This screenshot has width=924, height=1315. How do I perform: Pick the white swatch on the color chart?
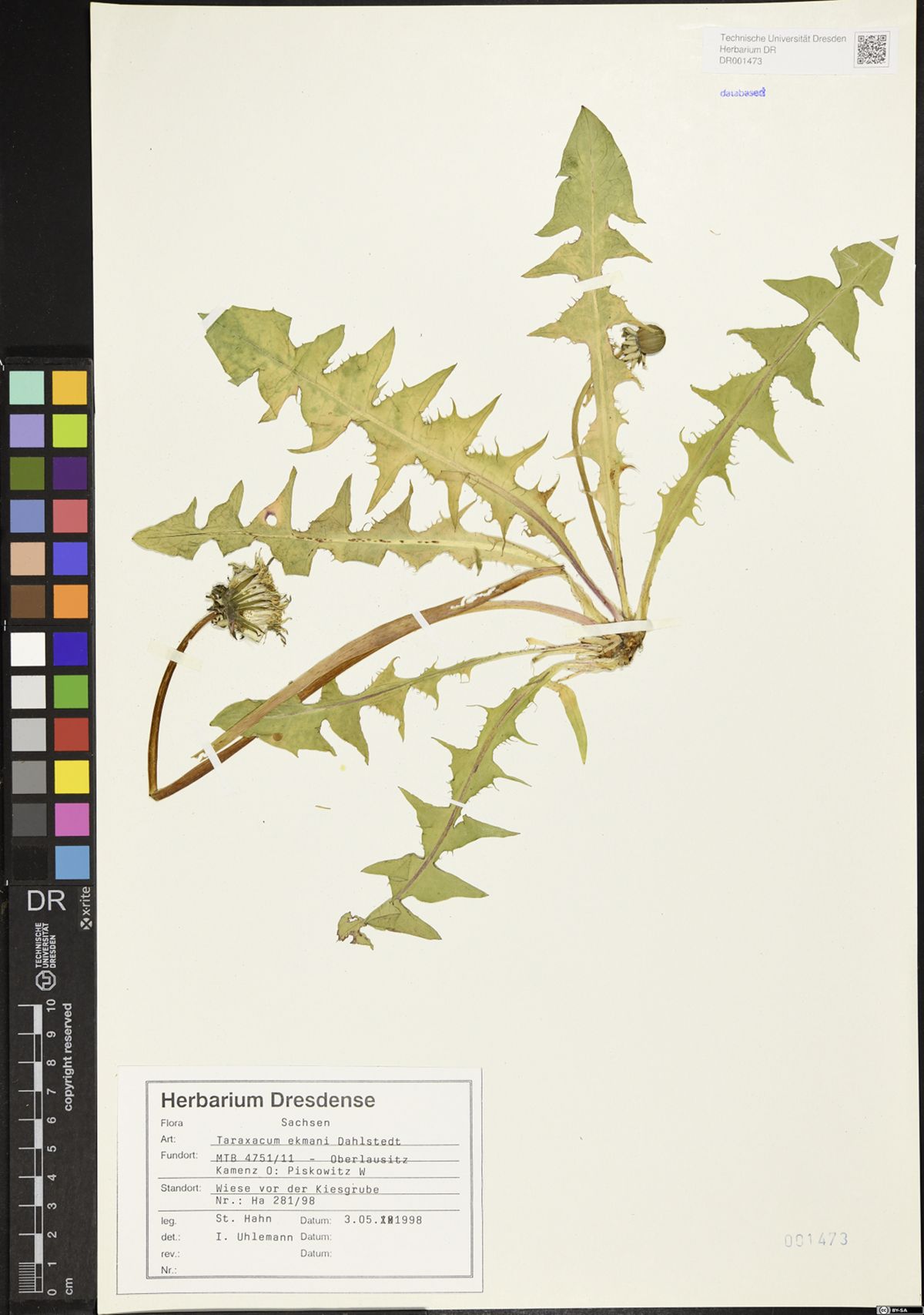pos(28,649)
